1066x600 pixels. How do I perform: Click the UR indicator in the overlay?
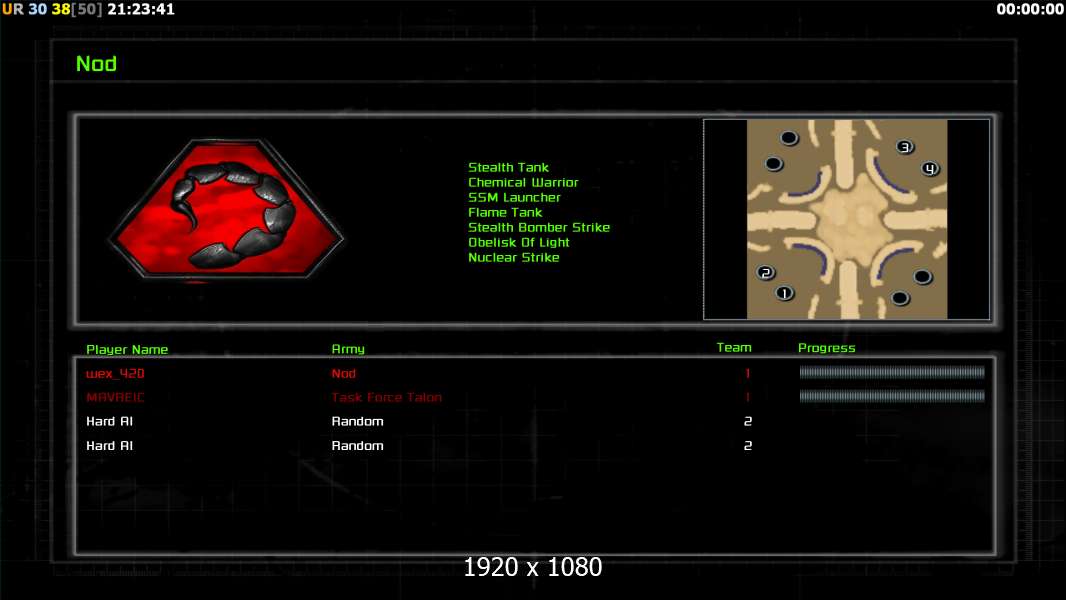point(12,9)
